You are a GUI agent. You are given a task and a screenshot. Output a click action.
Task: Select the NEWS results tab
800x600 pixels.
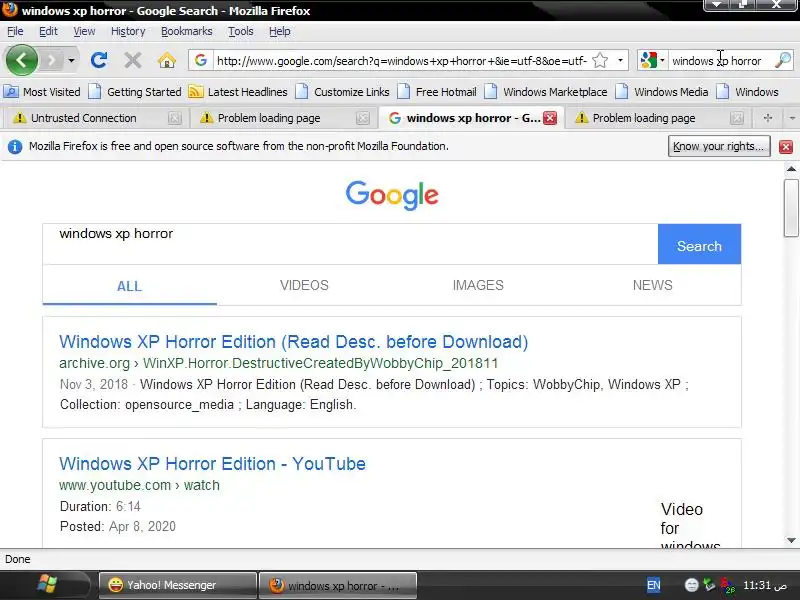[653, 285]
